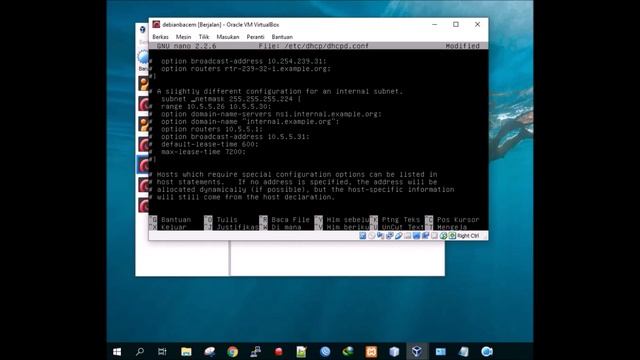
Task: Open taskbar search magnifier
Action: 140,351
